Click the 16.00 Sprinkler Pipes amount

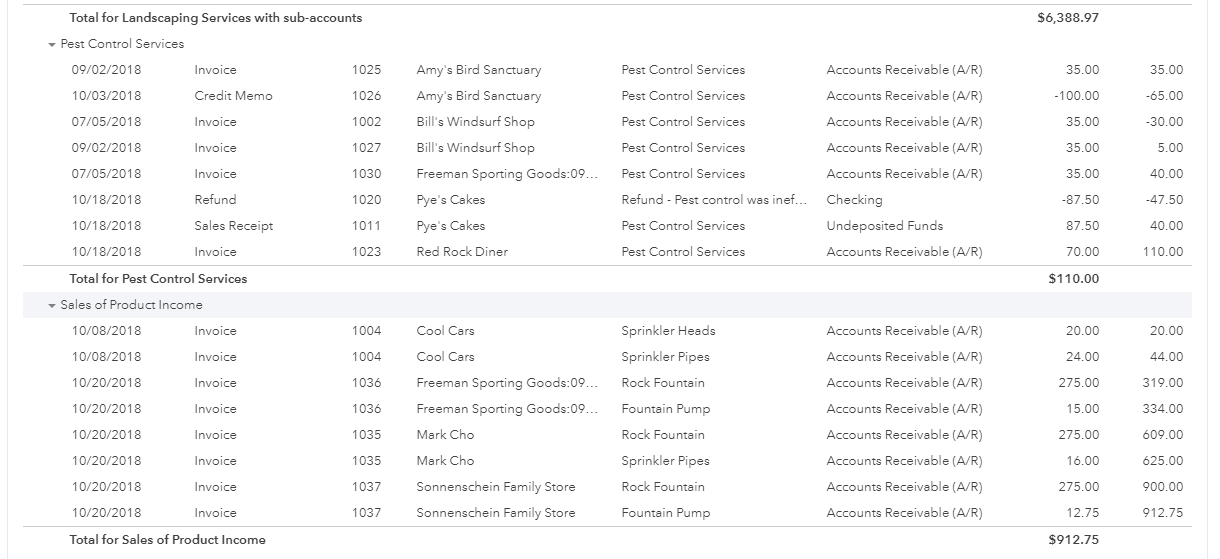pos(1083,461)
